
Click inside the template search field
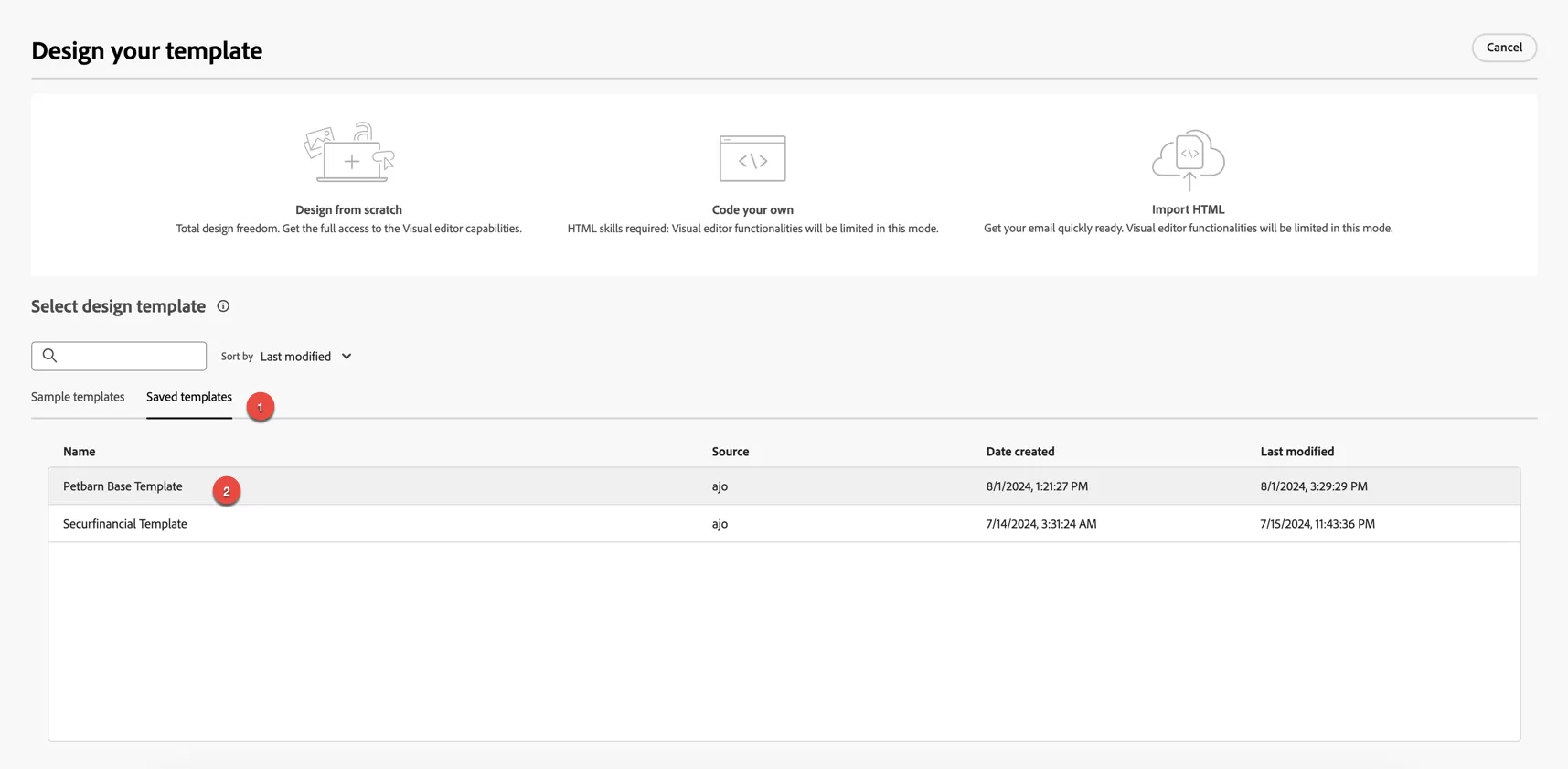pos(119,356)
